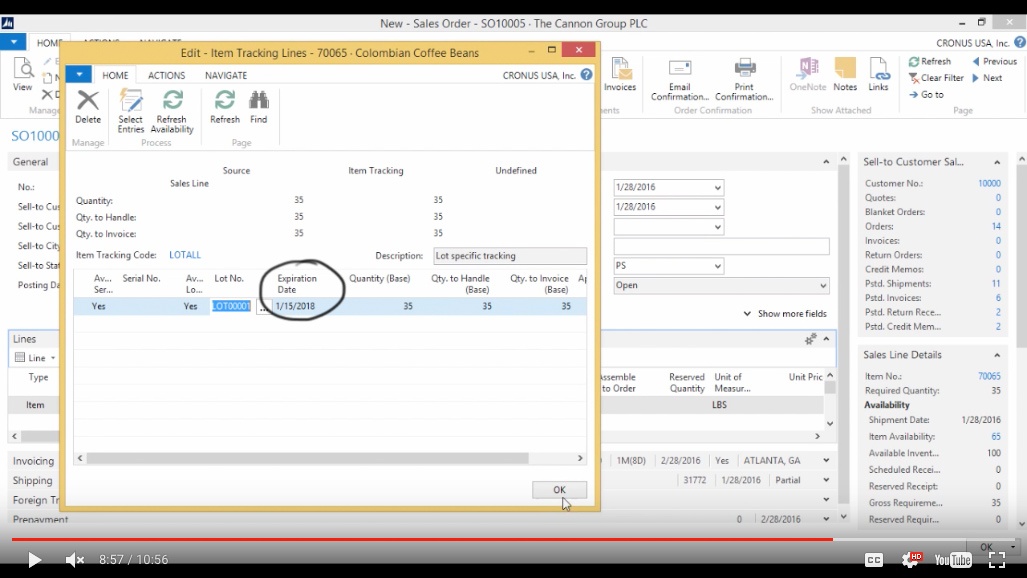This screenshot has width=1027, height=578.
Task: Click Go to in the Sales Order ribbon
Action: coord(926,94)
